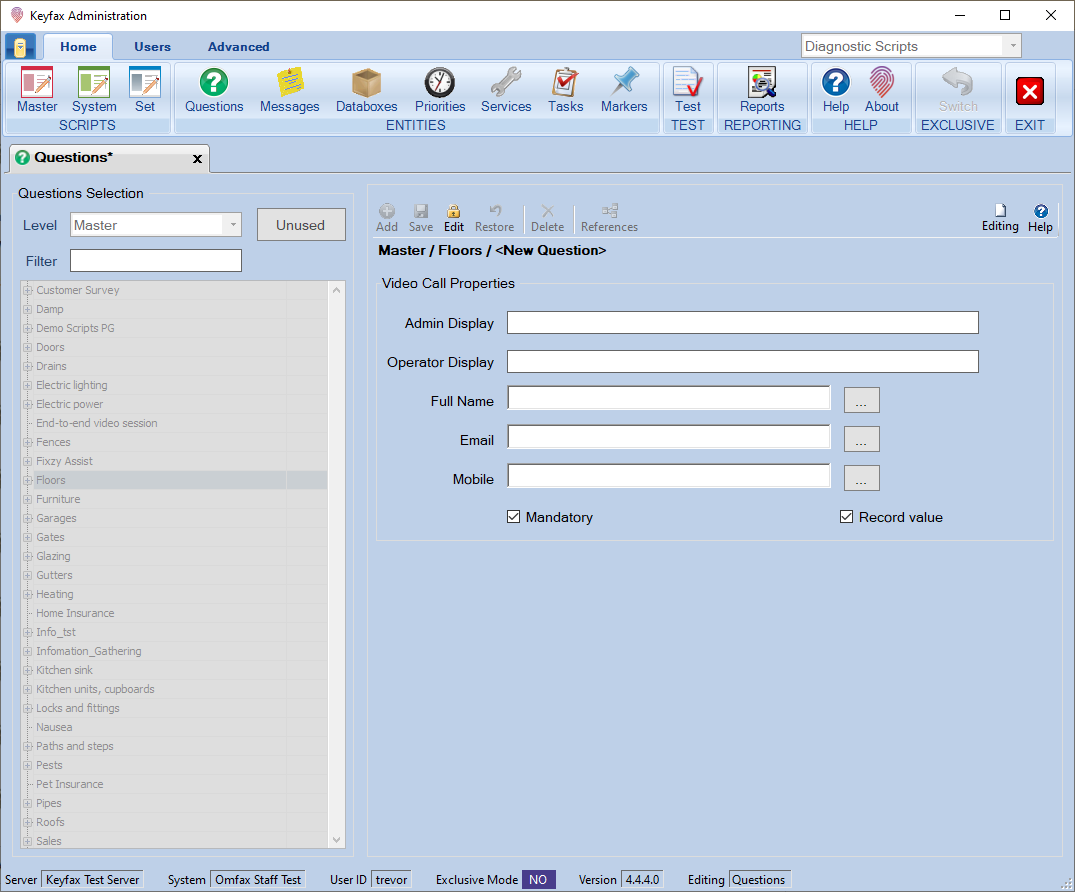1075x892 pixels.
Task: Click the Email text field
Action: pyautogui.click(x=669, y=437)
